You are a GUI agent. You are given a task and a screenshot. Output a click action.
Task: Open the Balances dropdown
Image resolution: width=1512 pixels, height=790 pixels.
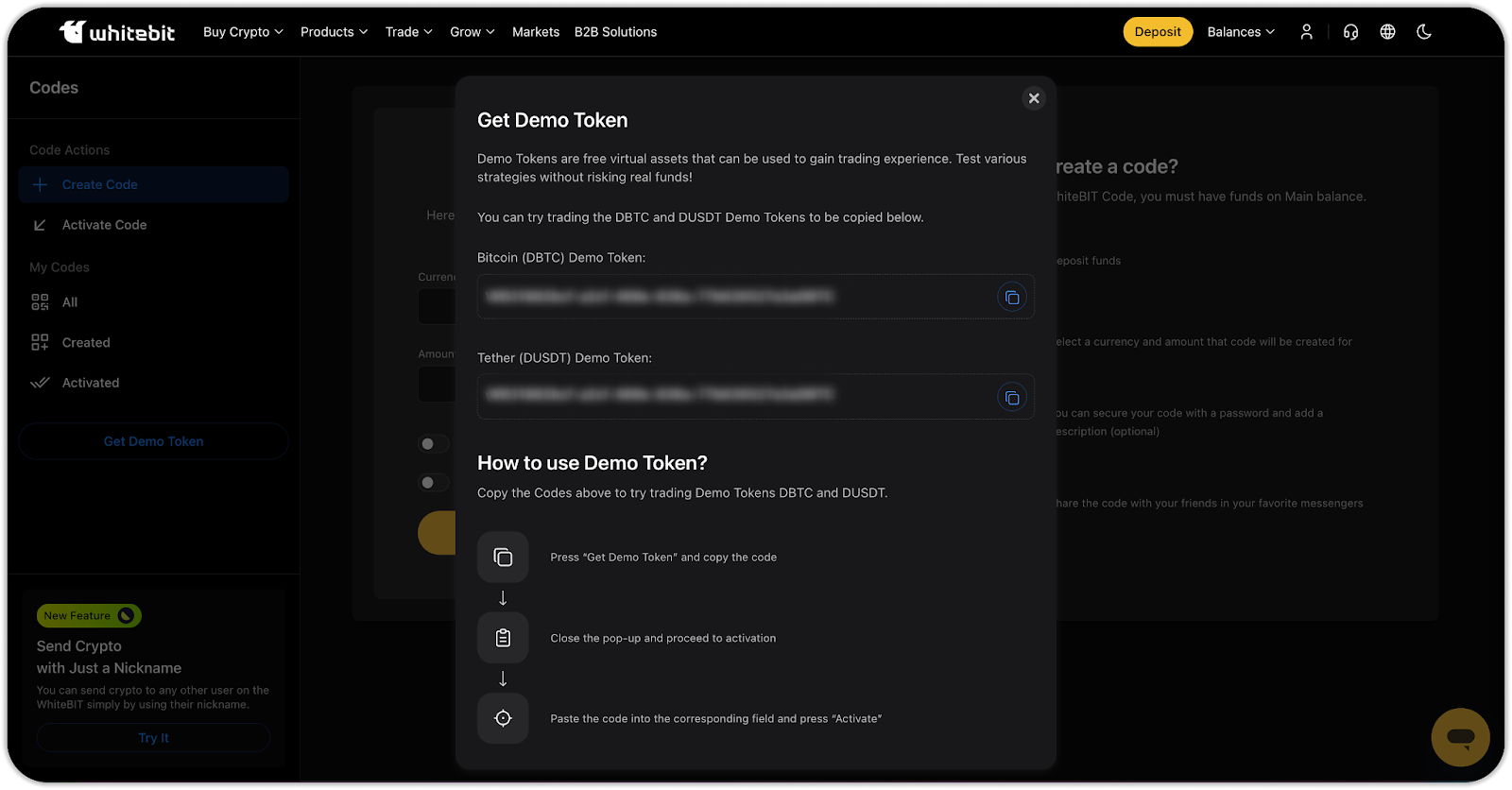(x=1240, y=32)
